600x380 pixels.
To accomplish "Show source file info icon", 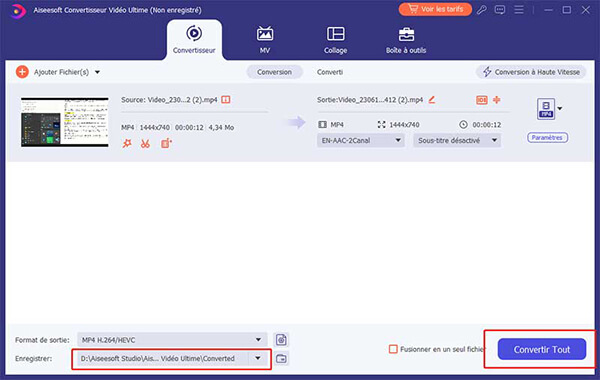I will pos(226,100).
